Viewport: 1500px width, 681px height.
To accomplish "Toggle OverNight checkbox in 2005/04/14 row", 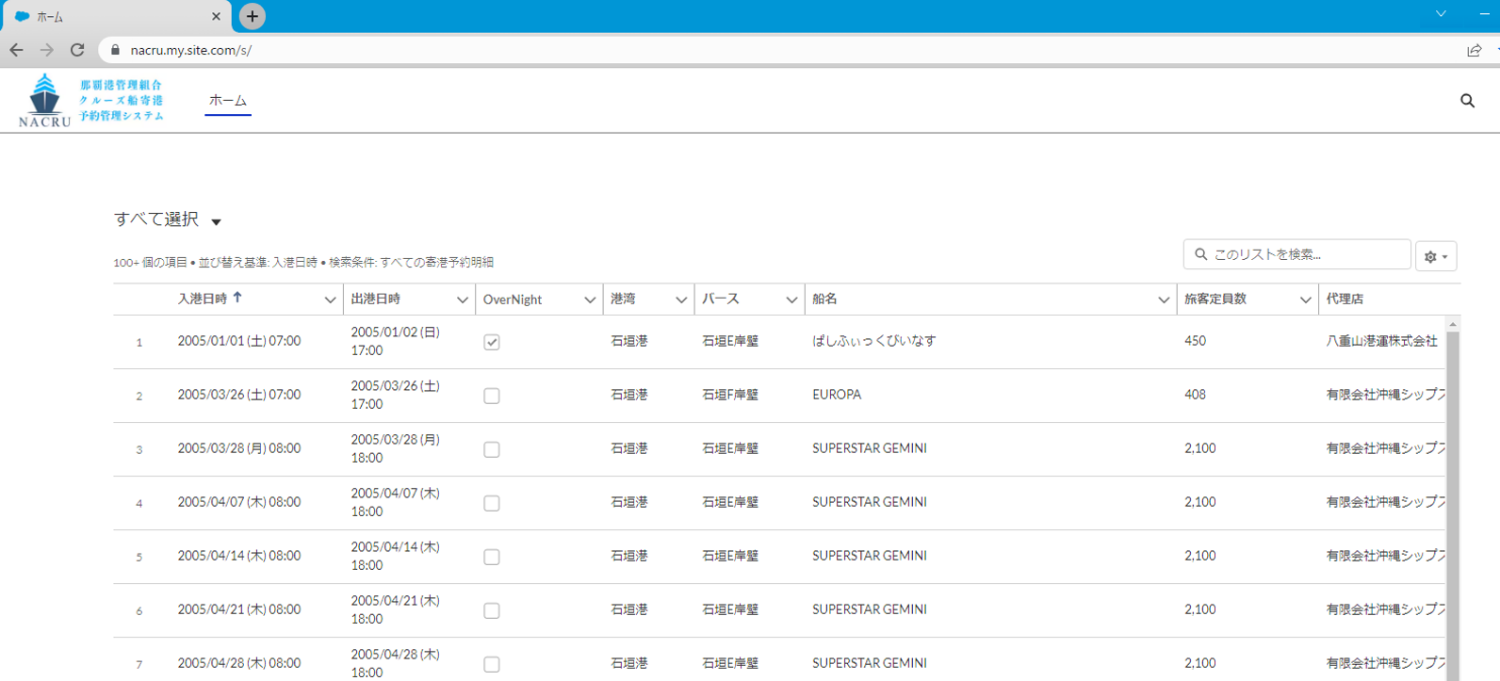I will pyautogui.click(x=491, y=557).
